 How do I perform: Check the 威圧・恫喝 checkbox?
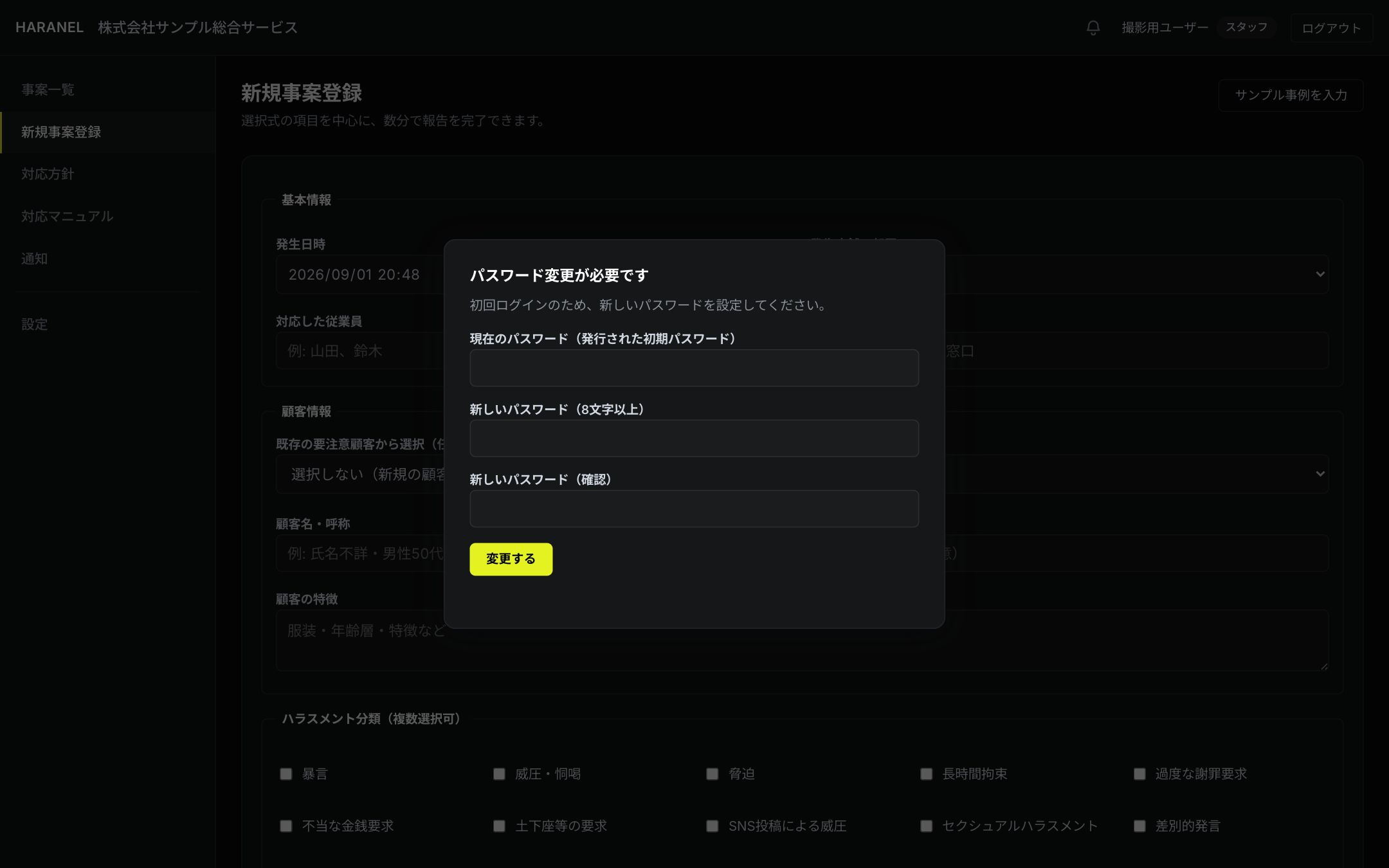click(x=499, y=774)
